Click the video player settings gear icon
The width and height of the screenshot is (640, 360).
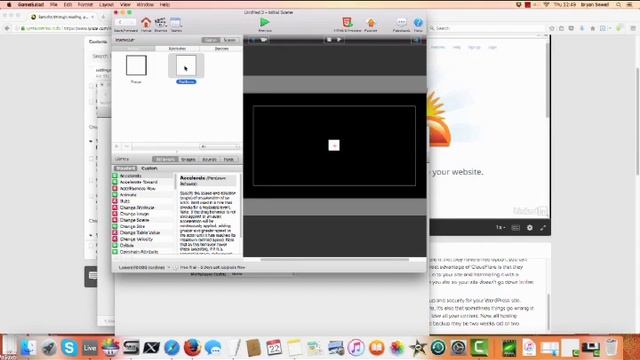(x=529, y=228)
